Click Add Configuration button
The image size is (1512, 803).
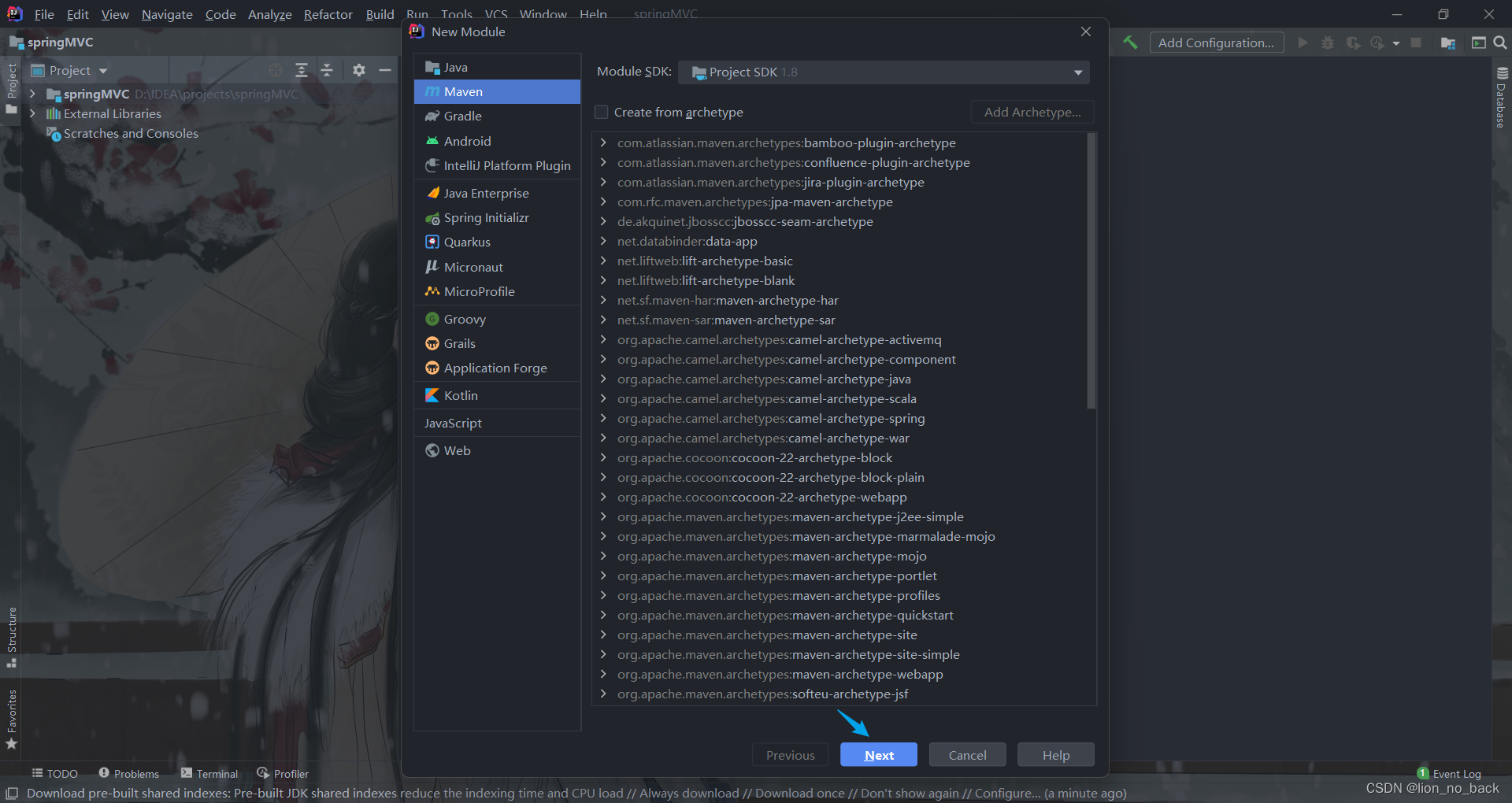pos(1216,43)
